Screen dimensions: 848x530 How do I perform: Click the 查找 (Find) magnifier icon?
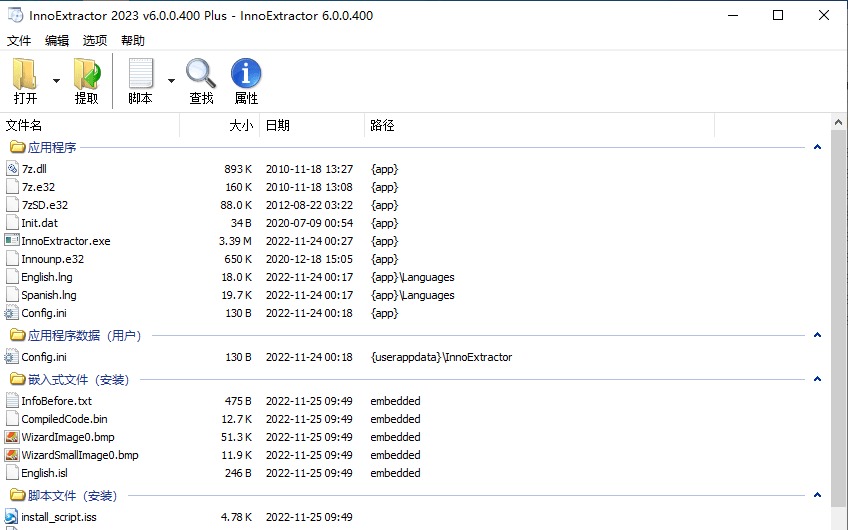(x=201, y=73)
